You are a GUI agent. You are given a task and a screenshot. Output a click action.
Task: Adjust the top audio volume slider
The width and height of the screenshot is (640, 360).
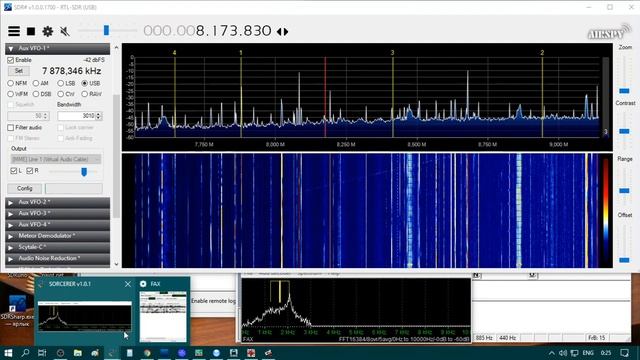click(107, 30)
